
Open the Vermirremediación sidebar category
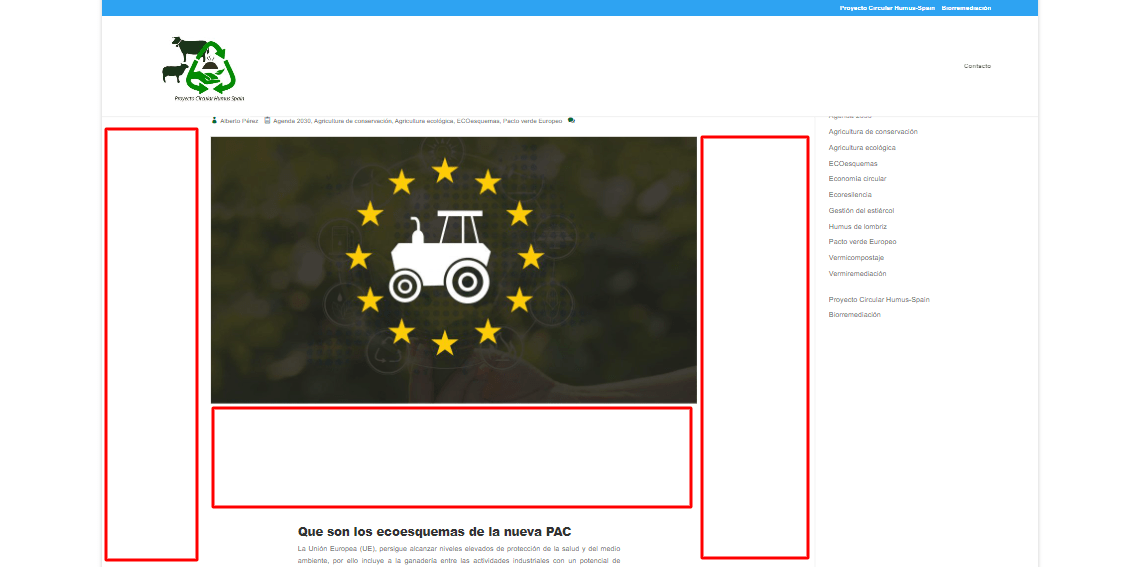[x=857, y=274]
